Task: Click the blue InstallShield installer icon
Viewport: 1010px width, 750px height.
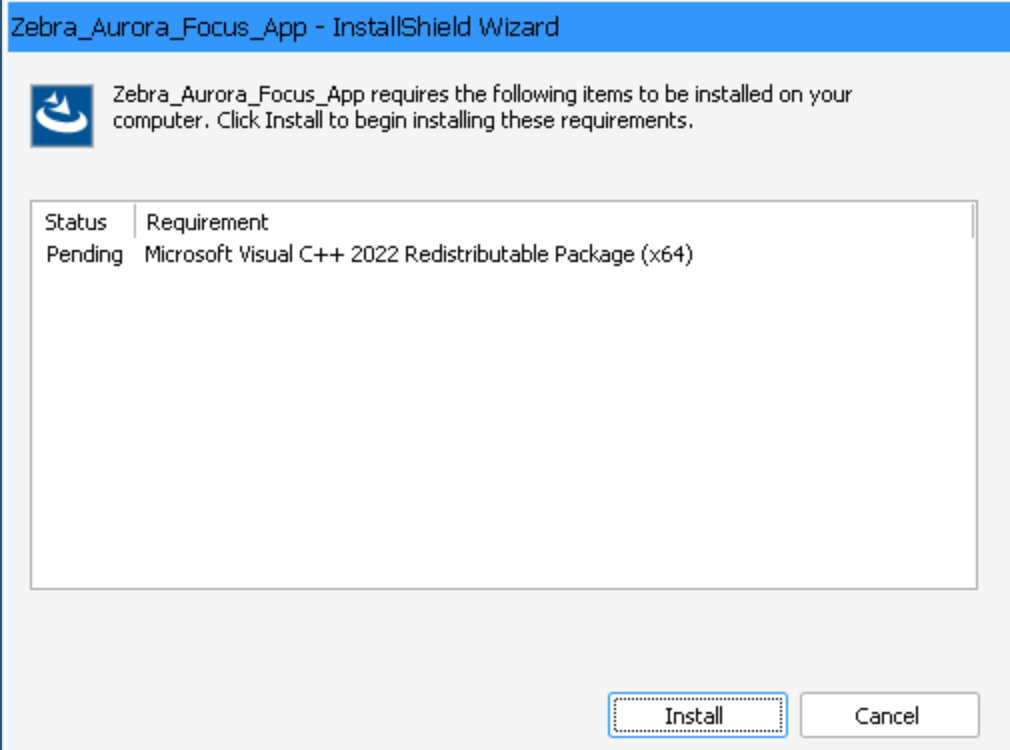Action: point(62,115)
